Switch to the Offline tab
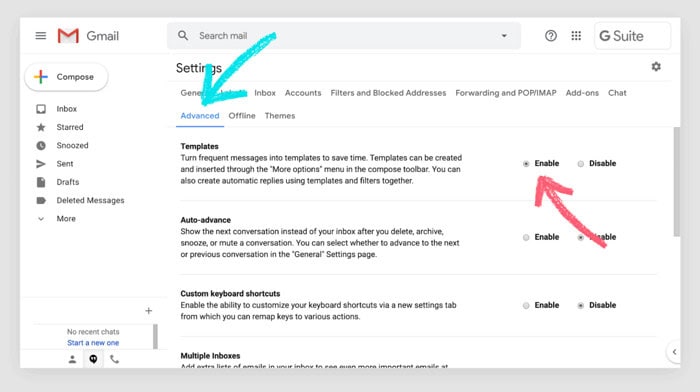Image resolution: width=700 pixels, height=392 pixels. [242, 116]
